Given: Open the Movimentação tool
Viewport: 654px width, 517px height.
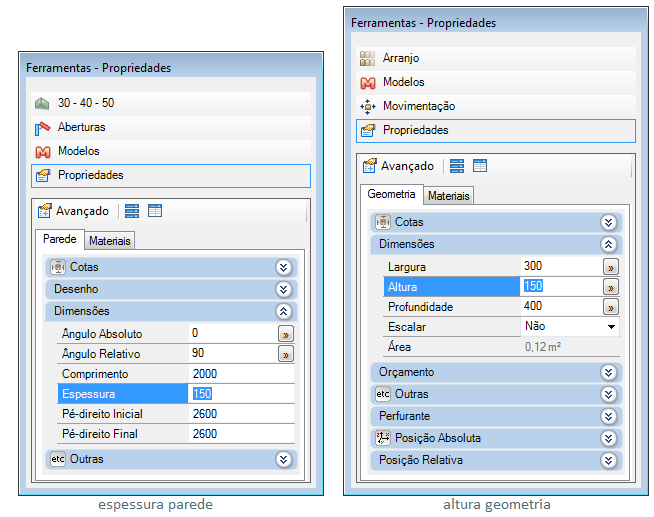Looking at the screenshot, I should coord(418,106).
